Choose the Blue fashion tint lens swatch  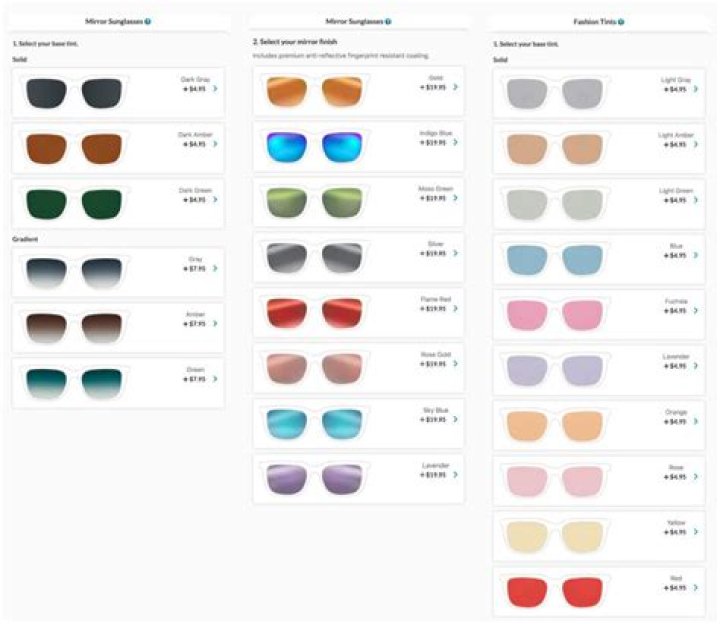point(555,259)
